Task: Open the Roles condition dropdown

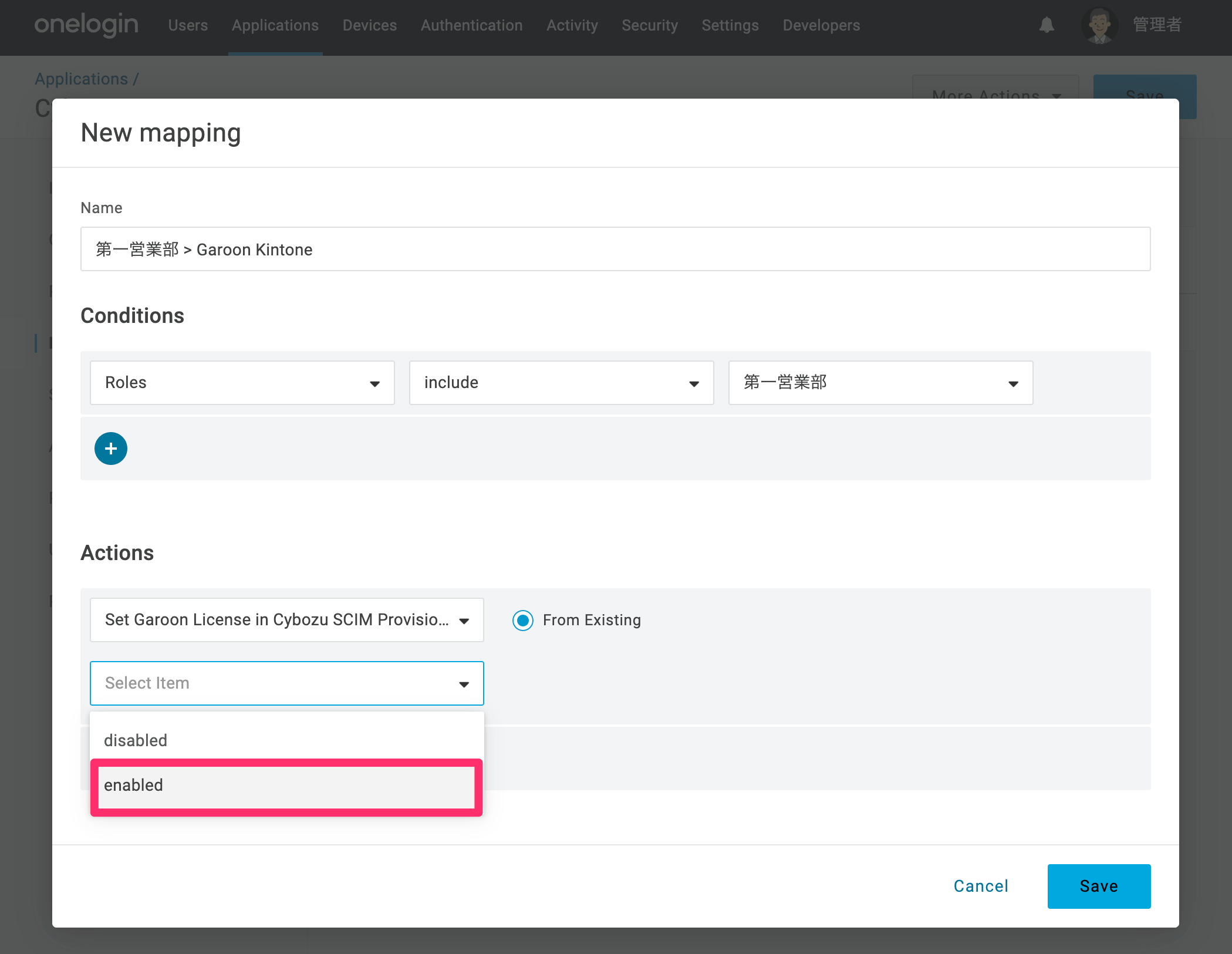Action: [x=242, y=383]
